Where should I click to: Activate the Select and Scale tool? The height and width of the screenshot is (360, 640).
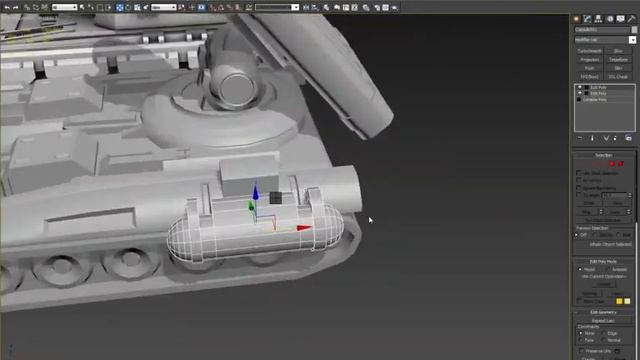(x=137, y=7)
